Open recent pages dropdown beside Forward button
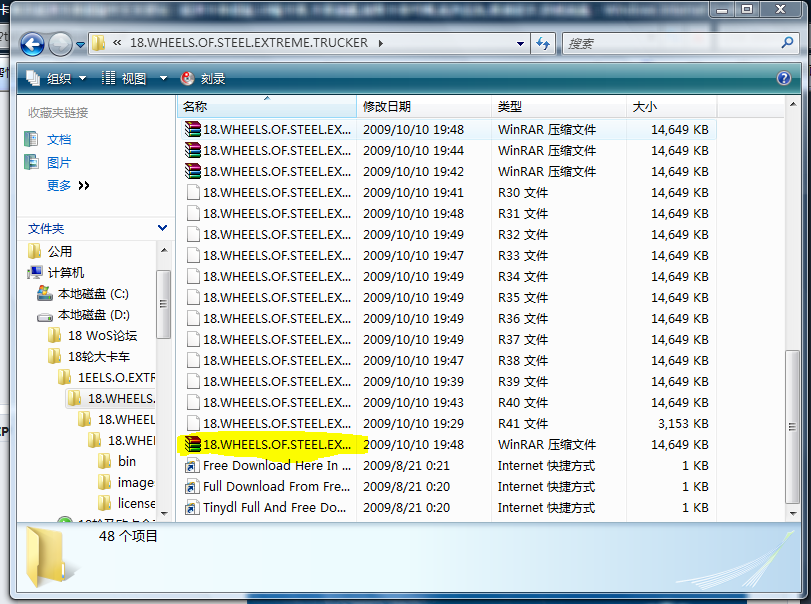Viewport: 811px width, 604px height. [x=81, y=45]
